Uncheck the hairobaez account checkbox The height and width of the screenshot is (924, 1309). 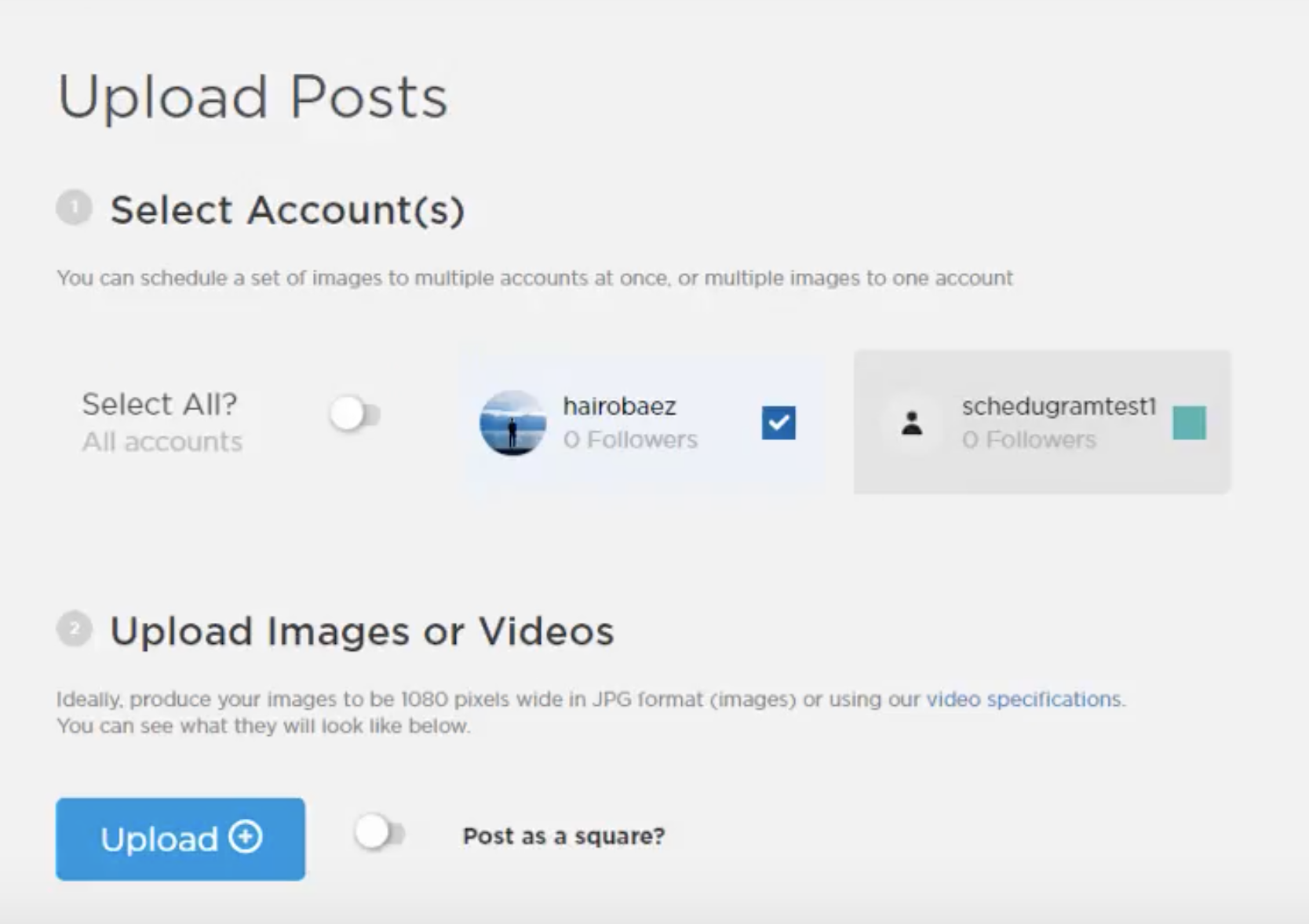pyautogui.click(x=778, y=423)
